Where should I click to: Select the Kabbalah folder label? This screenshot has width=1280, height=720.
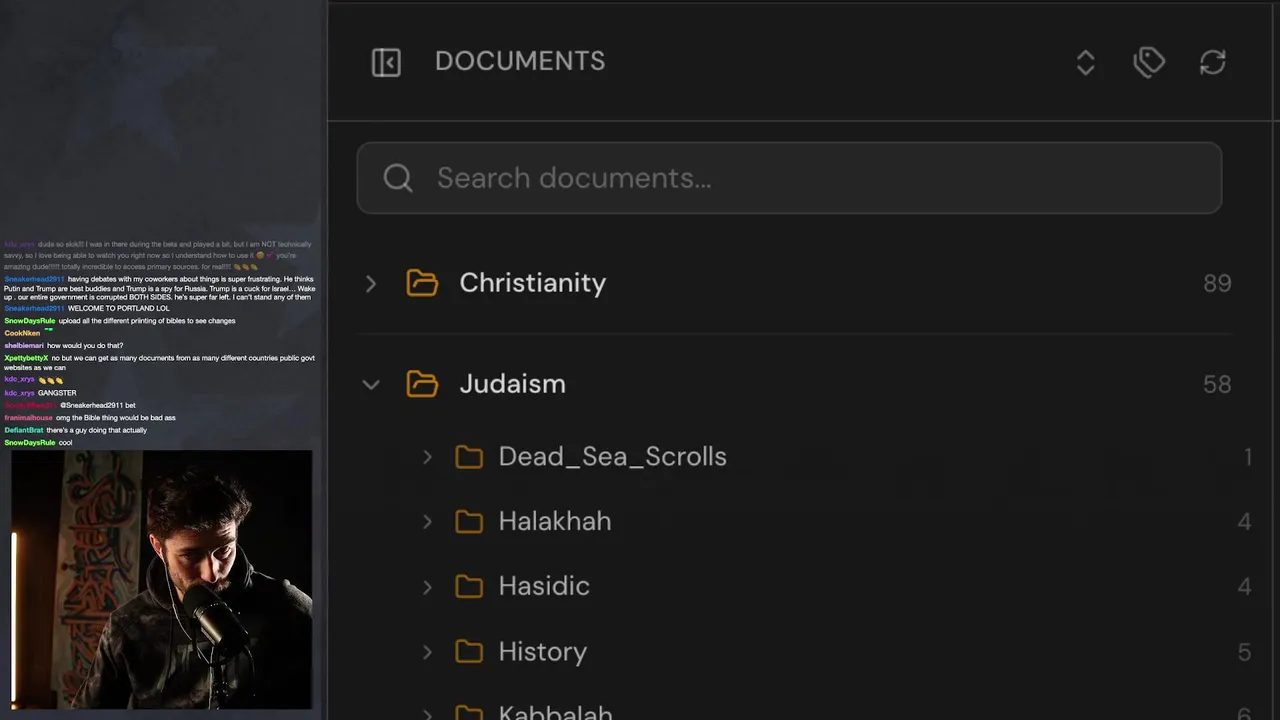tap(555, 712)
